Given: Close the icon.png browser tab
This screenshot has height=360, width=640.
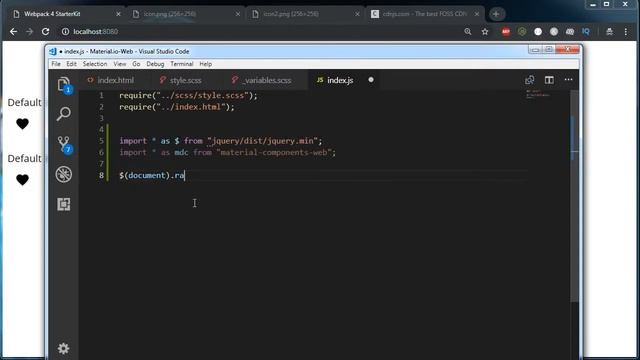Looking at the screenshot, I should pos(238,14).
